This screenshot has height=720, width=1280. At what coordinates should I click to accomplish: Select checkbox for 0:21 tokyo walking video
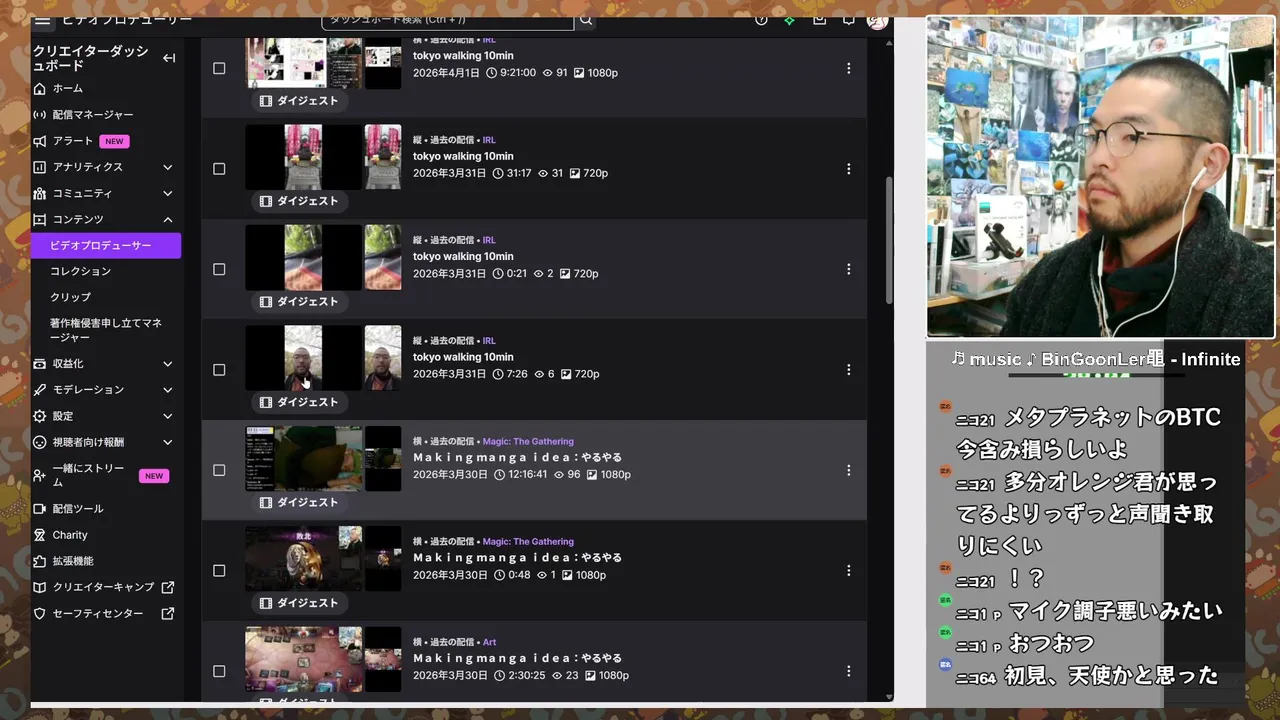click(219, 269)
